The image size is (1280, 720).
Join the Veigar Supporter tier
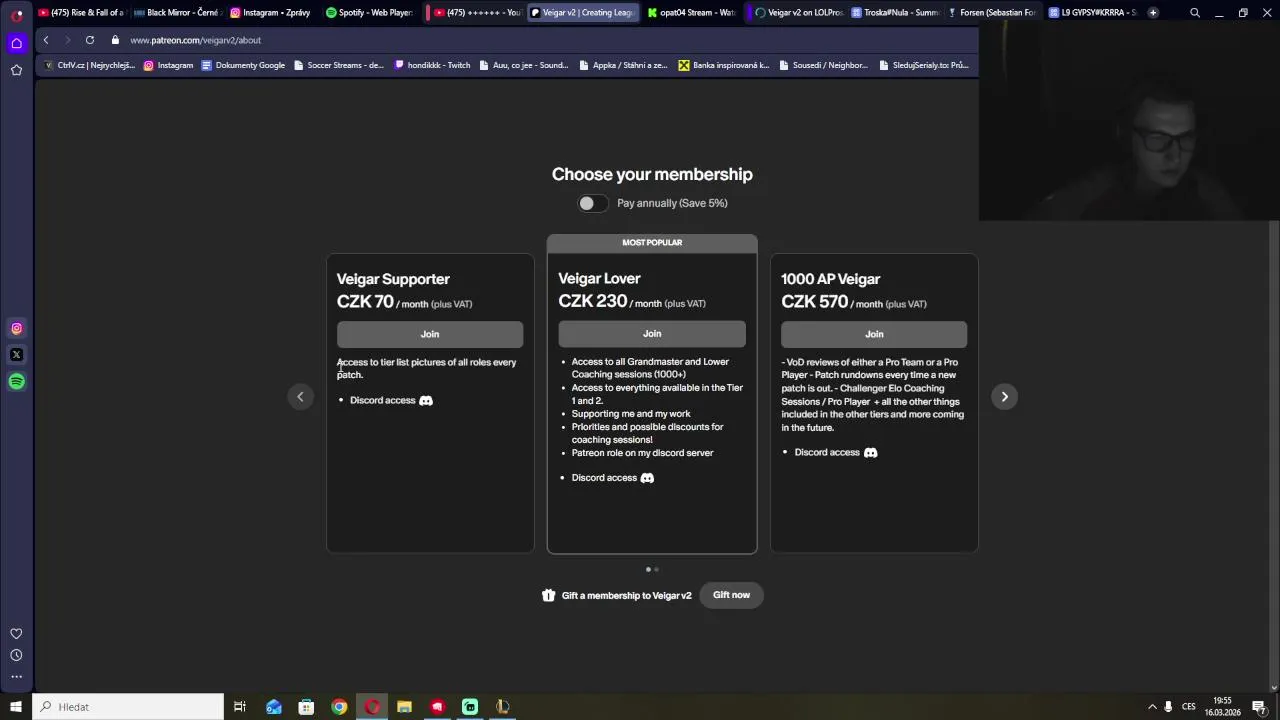(430, 334)
